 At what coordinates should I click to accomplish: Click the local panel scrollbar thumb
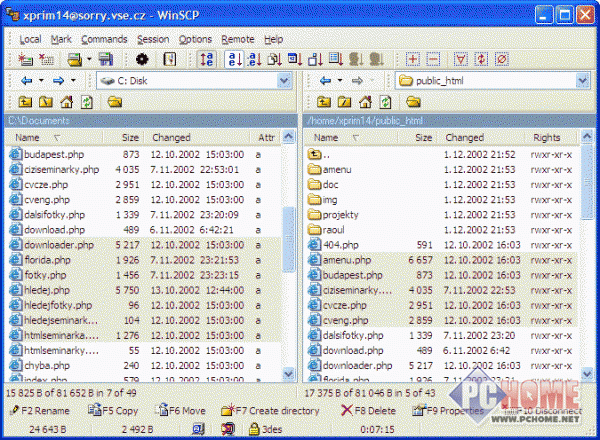[289, 240]
